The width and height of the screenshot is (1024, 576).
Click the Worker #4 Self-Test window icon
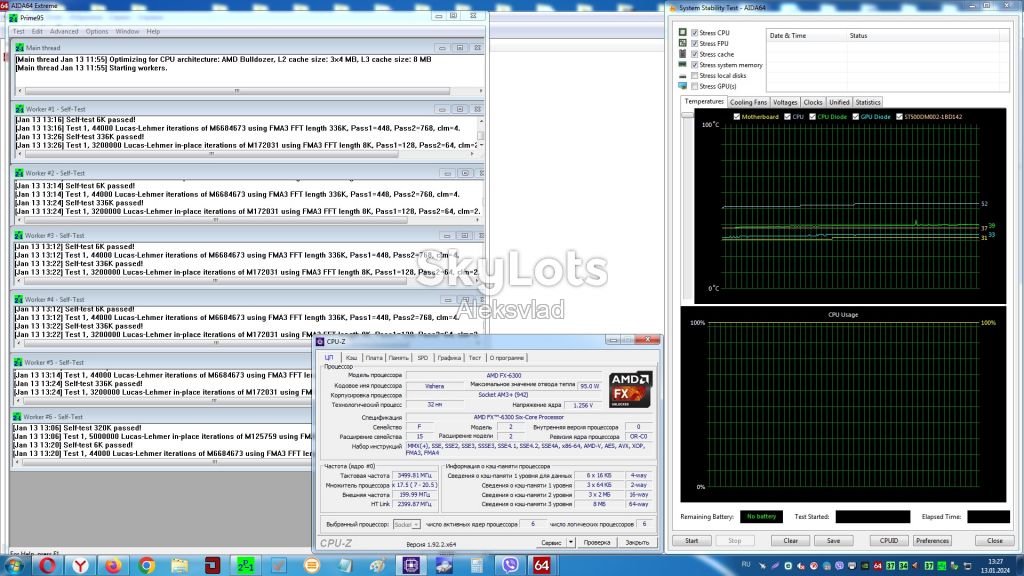click(19, 299)
